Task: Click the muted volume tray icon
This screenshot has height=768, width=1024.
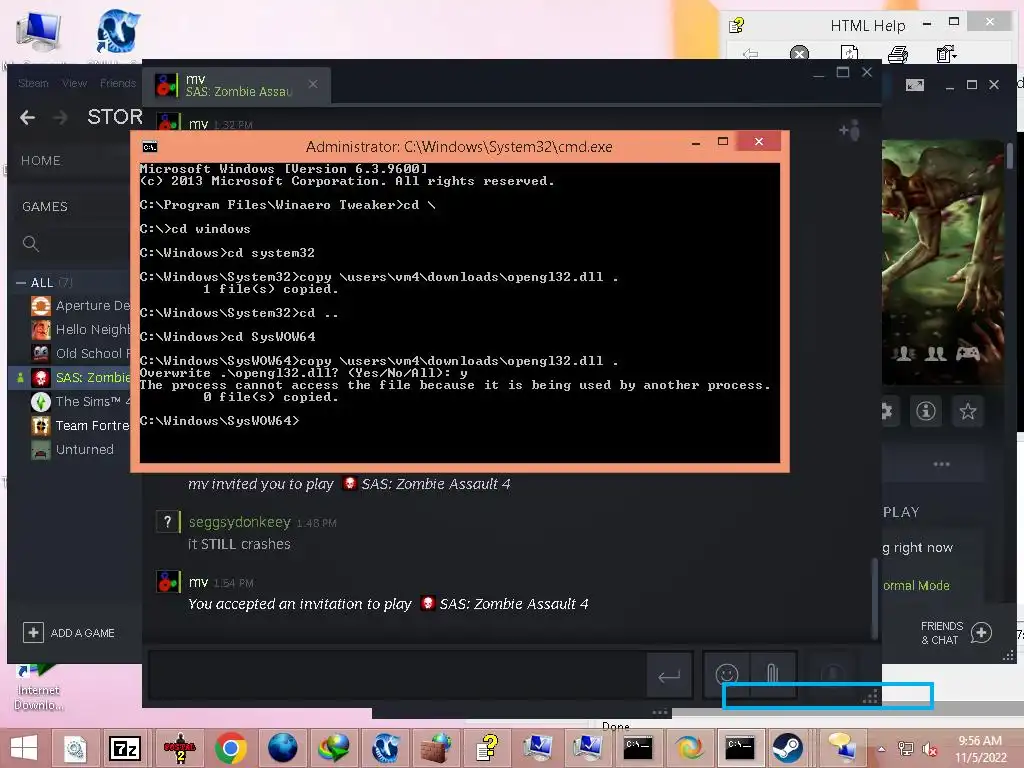Action: tap(930, 749)
